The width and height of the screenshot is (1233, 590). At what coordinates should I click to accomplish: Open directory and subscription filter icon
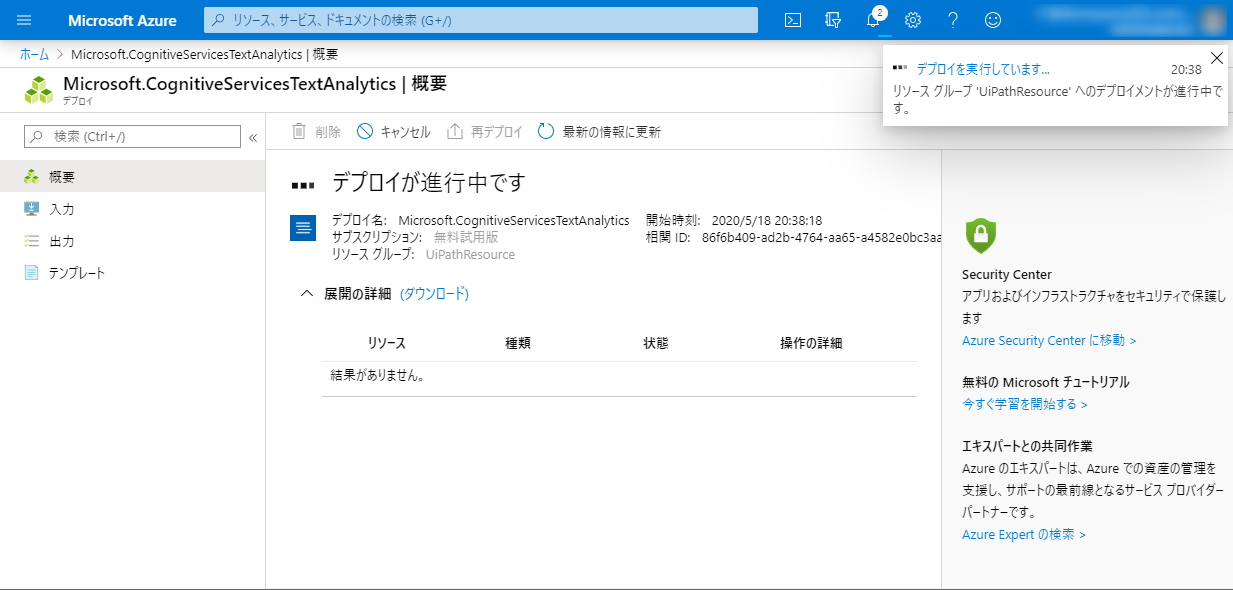point(833,20)
